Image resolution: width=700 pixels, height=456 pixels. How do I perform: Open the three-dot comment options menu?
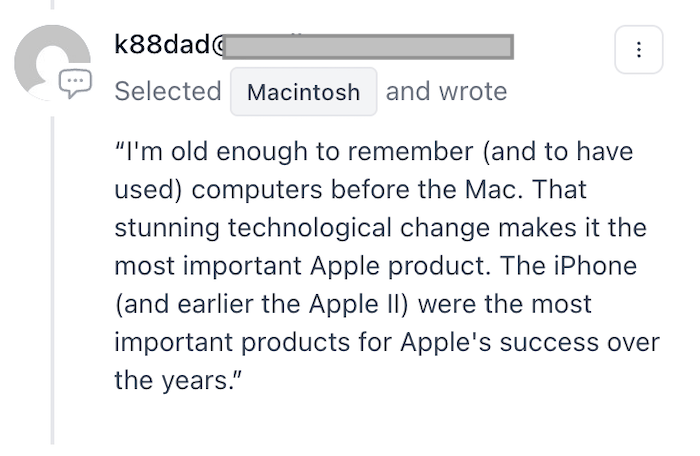639,49
